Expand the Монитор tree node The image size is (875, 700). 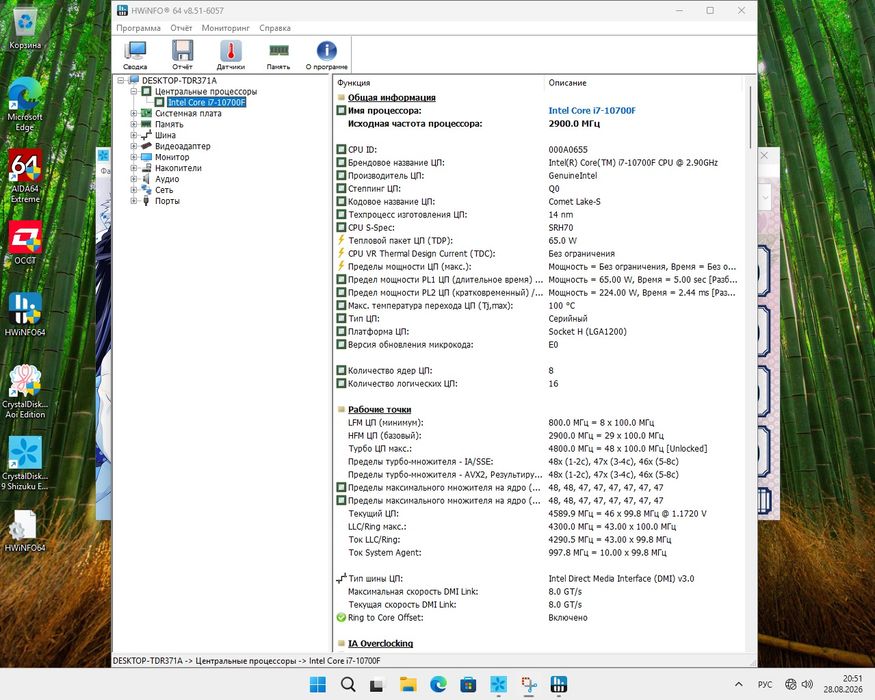134,157
